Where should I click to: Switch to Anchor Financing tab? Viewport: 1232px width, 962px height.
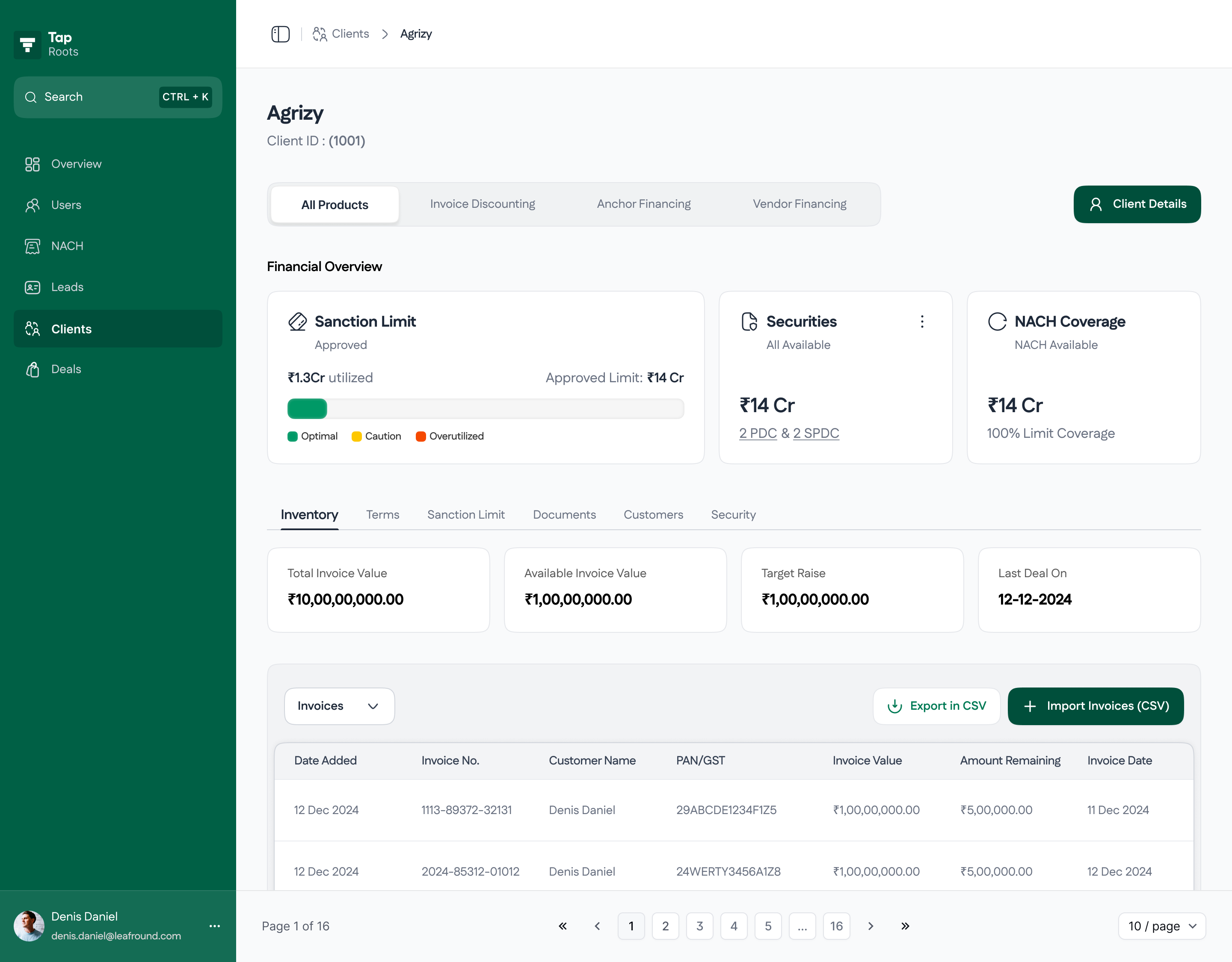644,204
